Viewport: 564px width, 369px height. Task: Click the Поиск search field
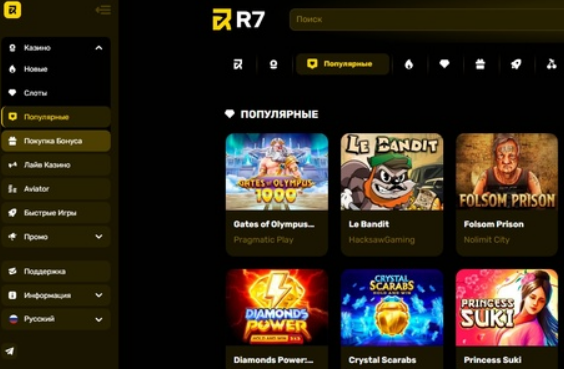tap(427, 19)
